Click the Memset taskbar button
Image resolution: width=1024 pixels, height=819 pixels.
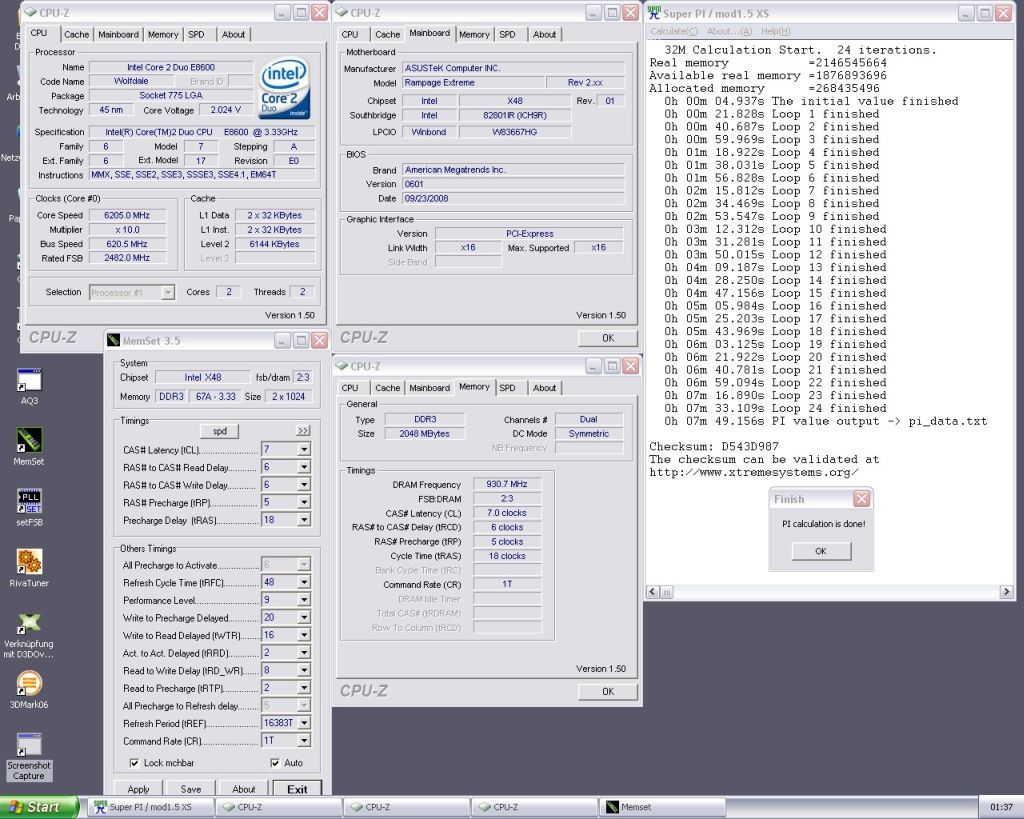coord(664,807)
